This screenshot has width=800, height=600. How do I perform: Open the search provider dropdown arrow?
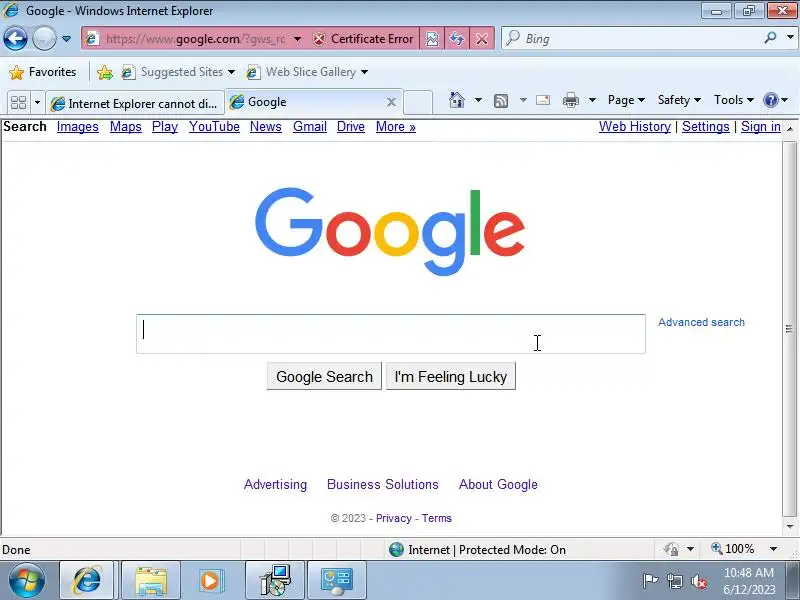pos(790,38)
